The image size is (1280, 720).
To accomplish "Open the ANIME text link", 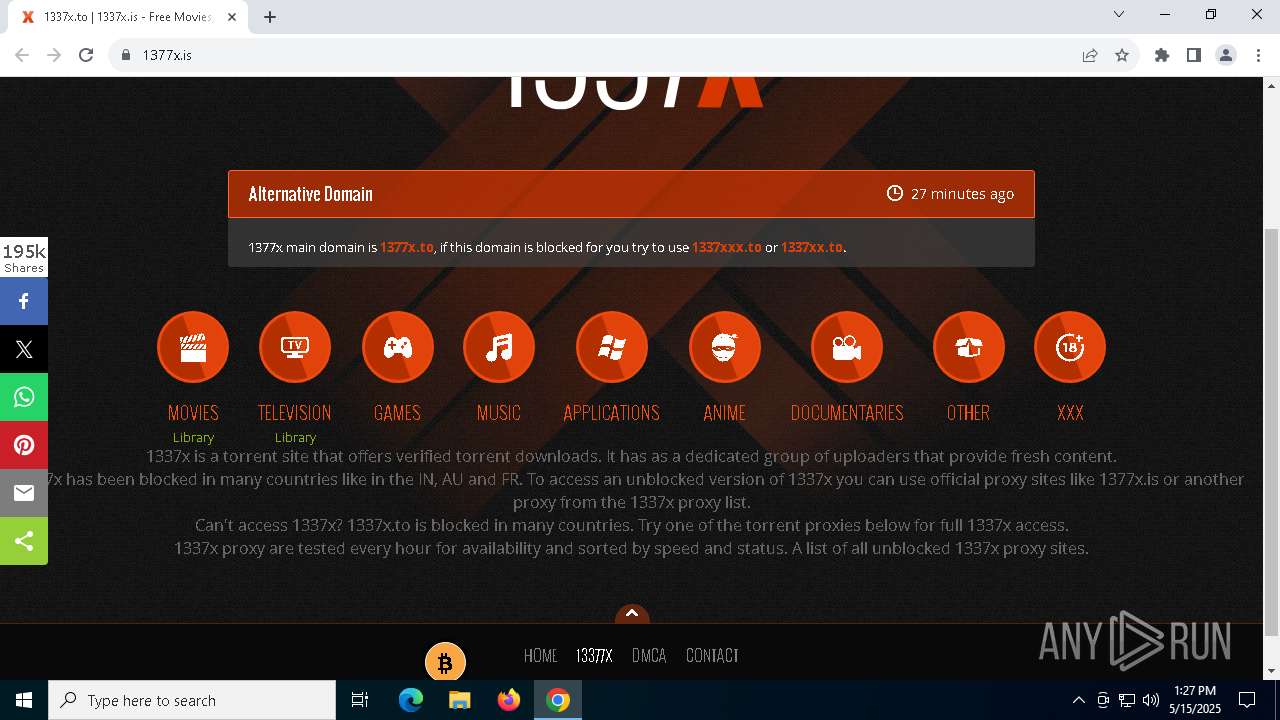I will 724,413.
